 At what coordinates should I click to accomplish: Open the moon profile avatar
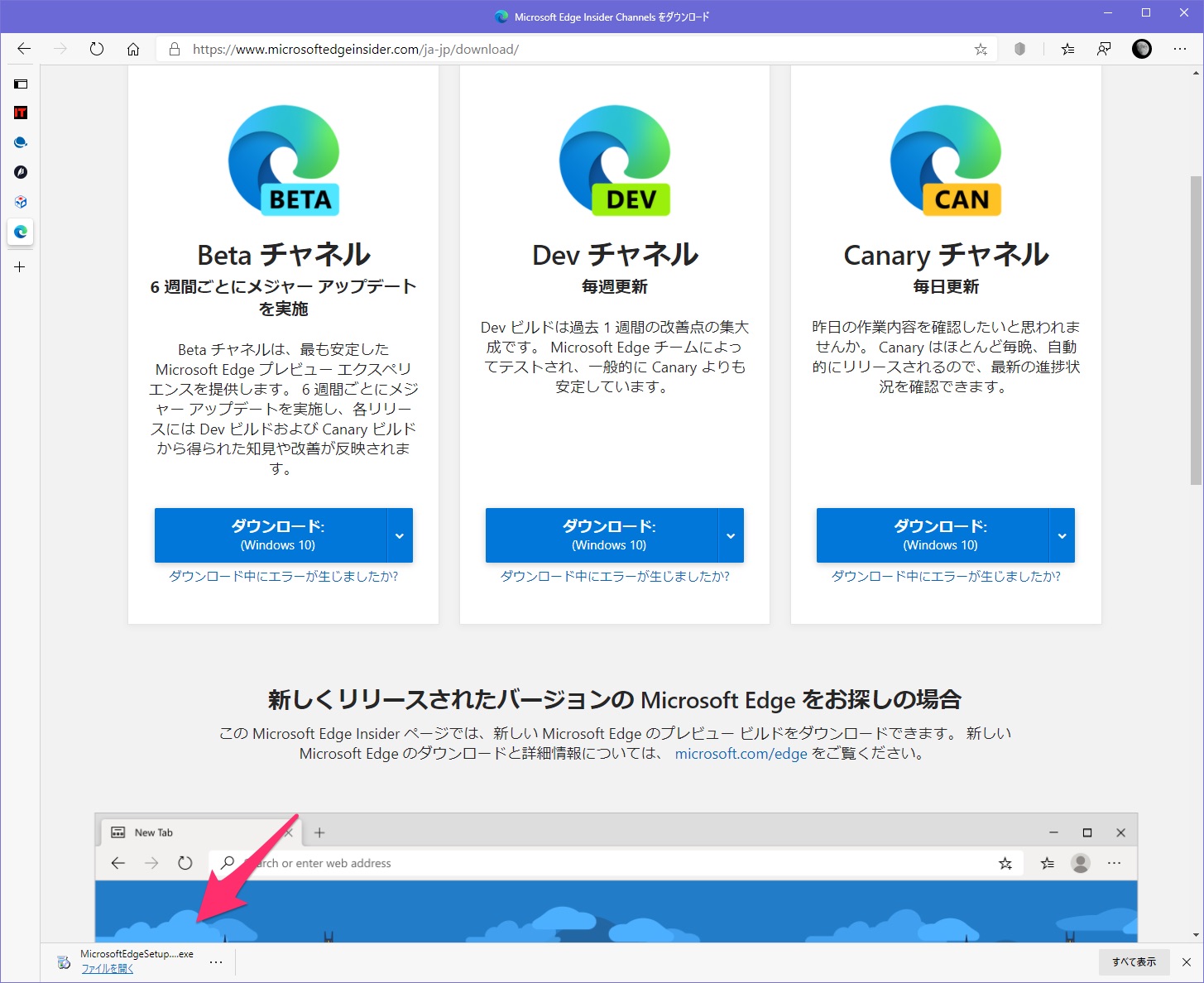1142,49
